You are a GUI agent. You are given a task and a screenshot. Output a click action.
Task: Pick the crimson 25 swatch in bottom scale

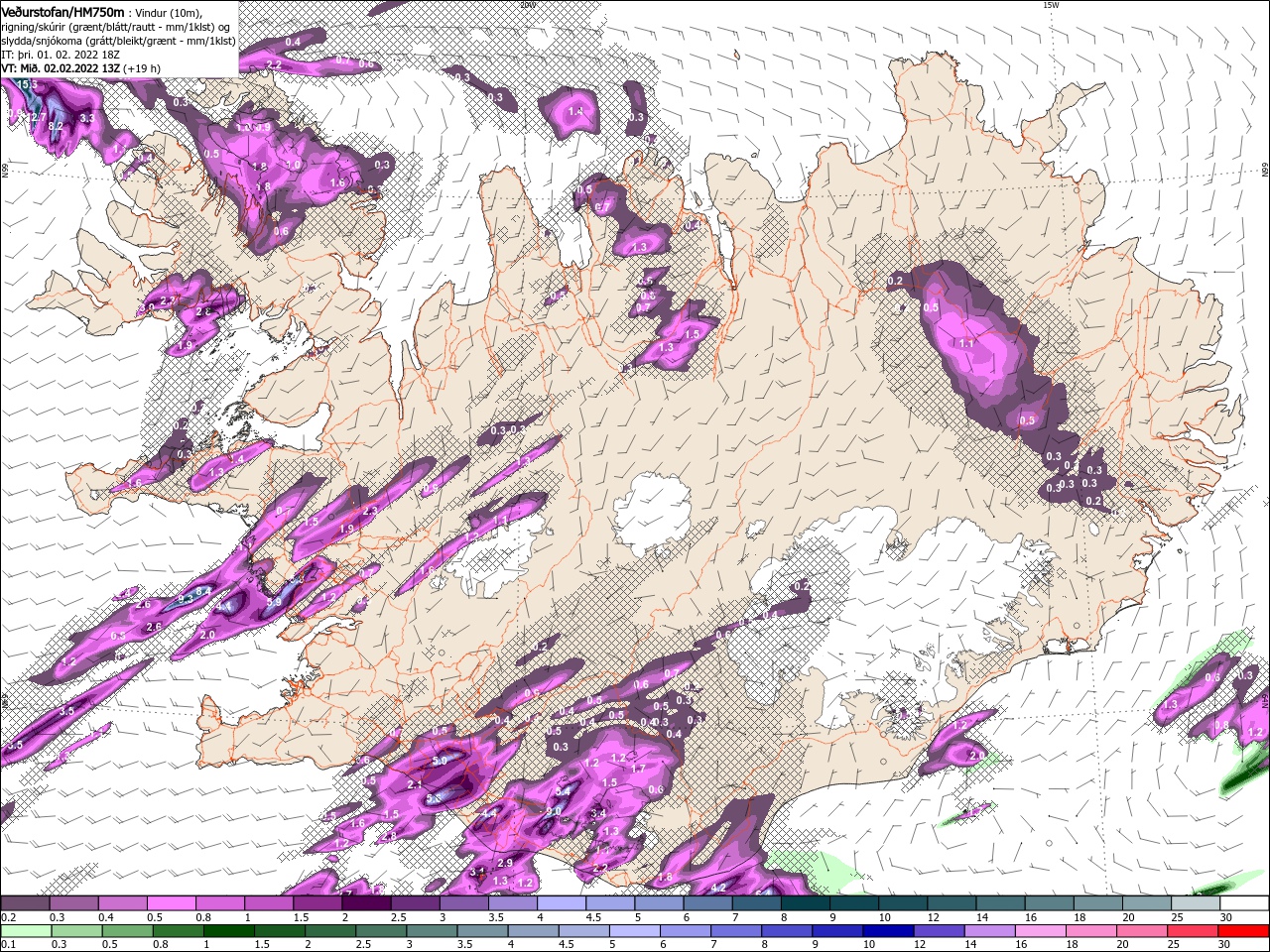click(1193, 931)
